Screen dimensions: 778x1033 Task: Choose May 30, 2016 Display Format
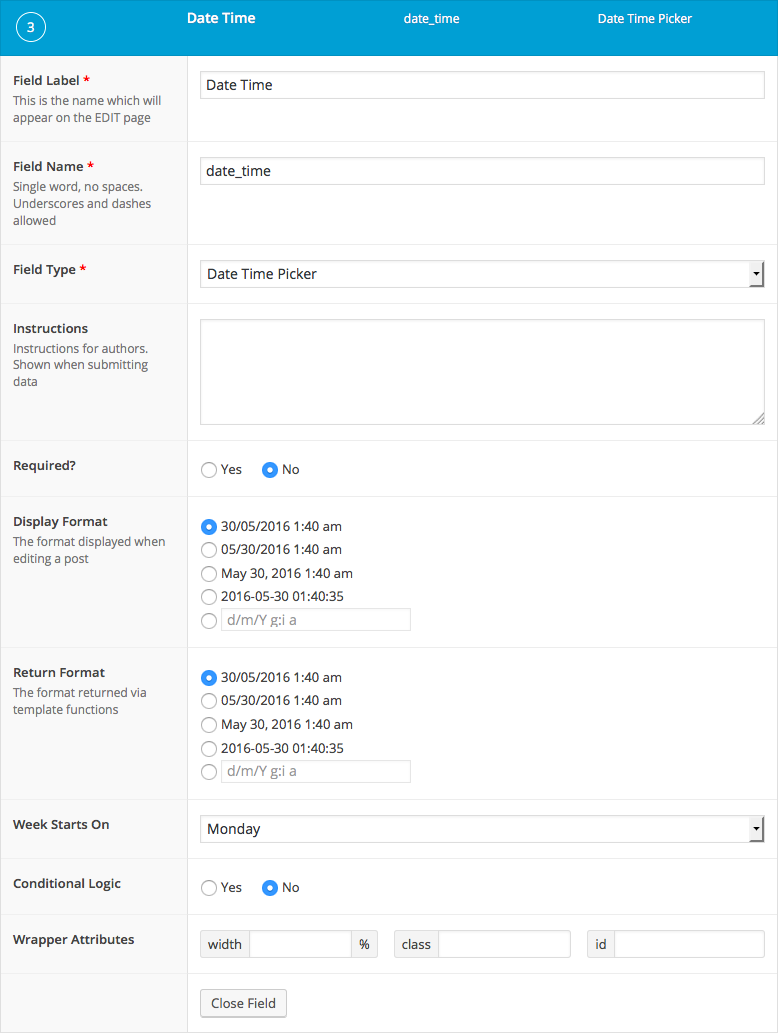(x=209, y=574)
